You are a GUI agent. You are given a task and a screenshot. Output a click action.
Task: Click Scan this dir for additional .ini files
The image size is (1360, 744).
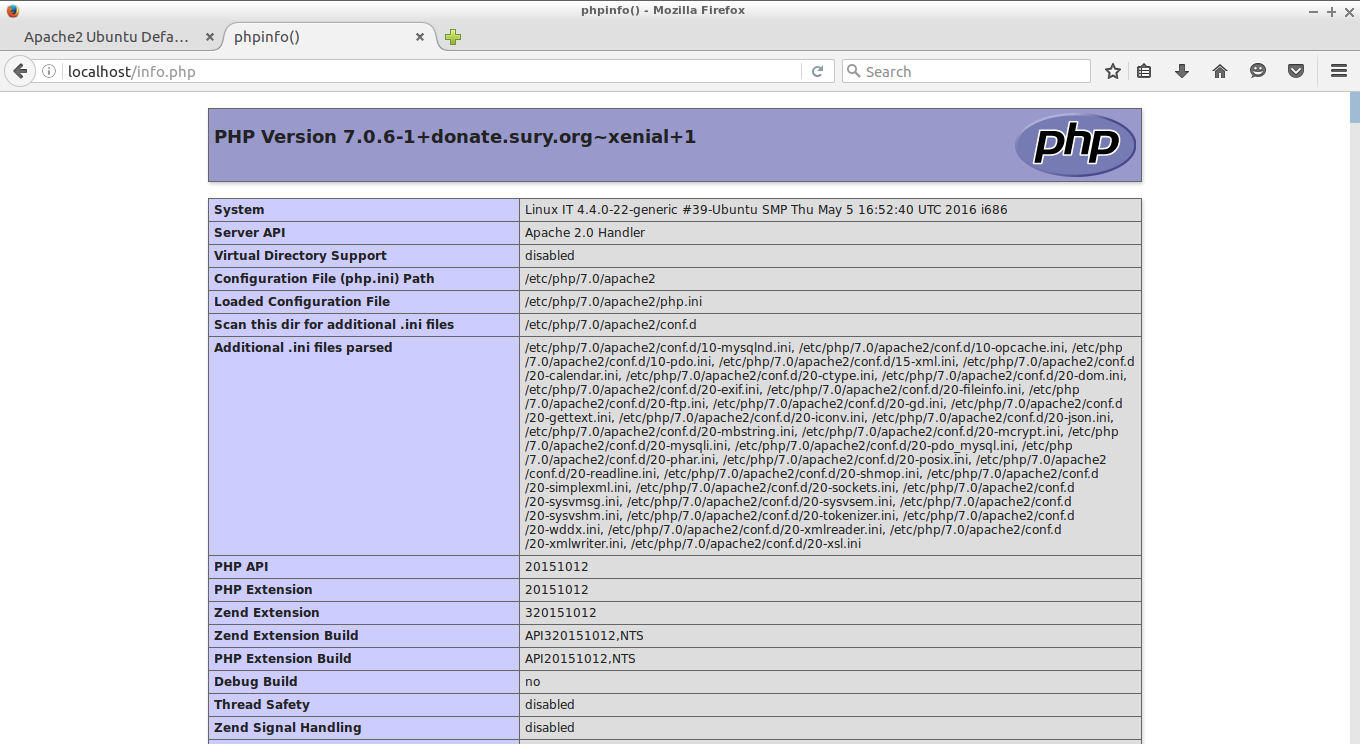334,325
